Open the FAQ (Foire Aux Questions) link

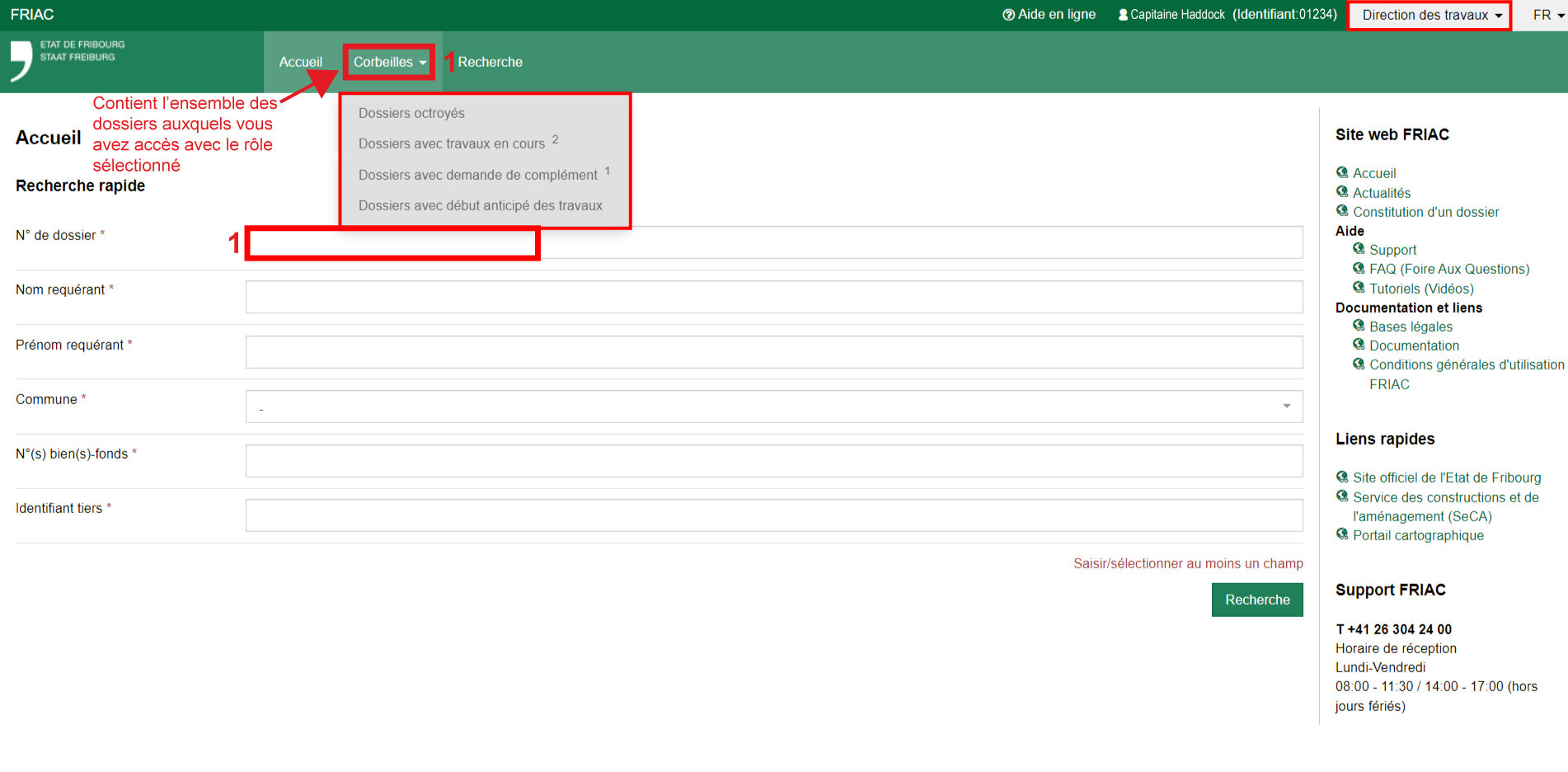[1448, 269]
